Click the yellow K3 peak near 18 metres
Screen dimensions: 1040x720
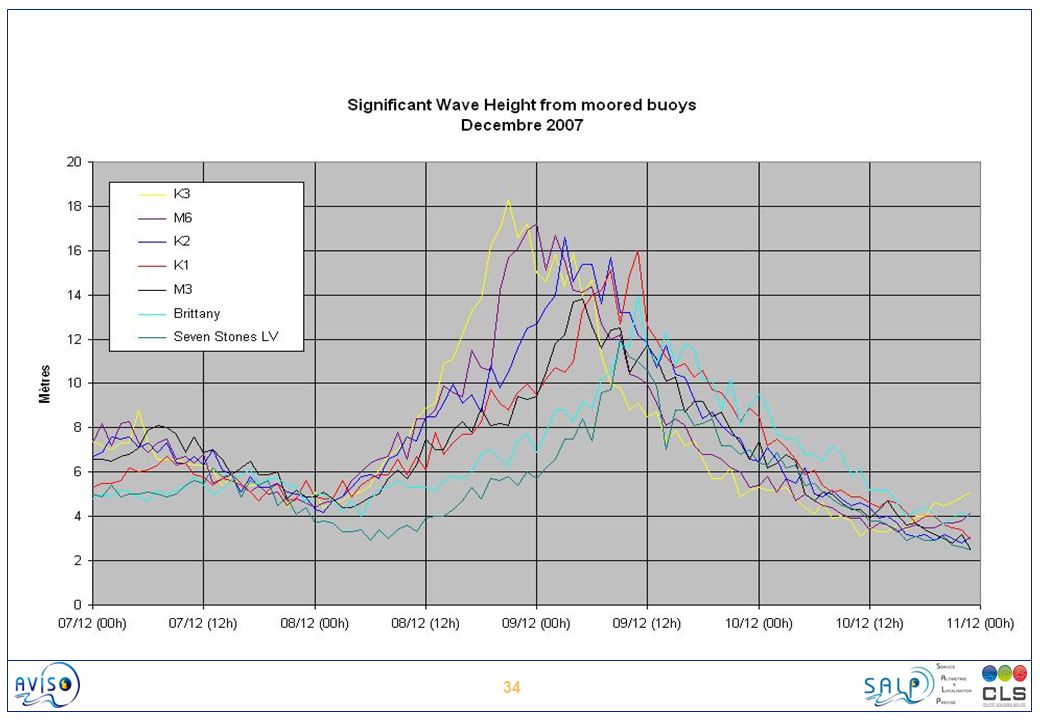(508, 200)
